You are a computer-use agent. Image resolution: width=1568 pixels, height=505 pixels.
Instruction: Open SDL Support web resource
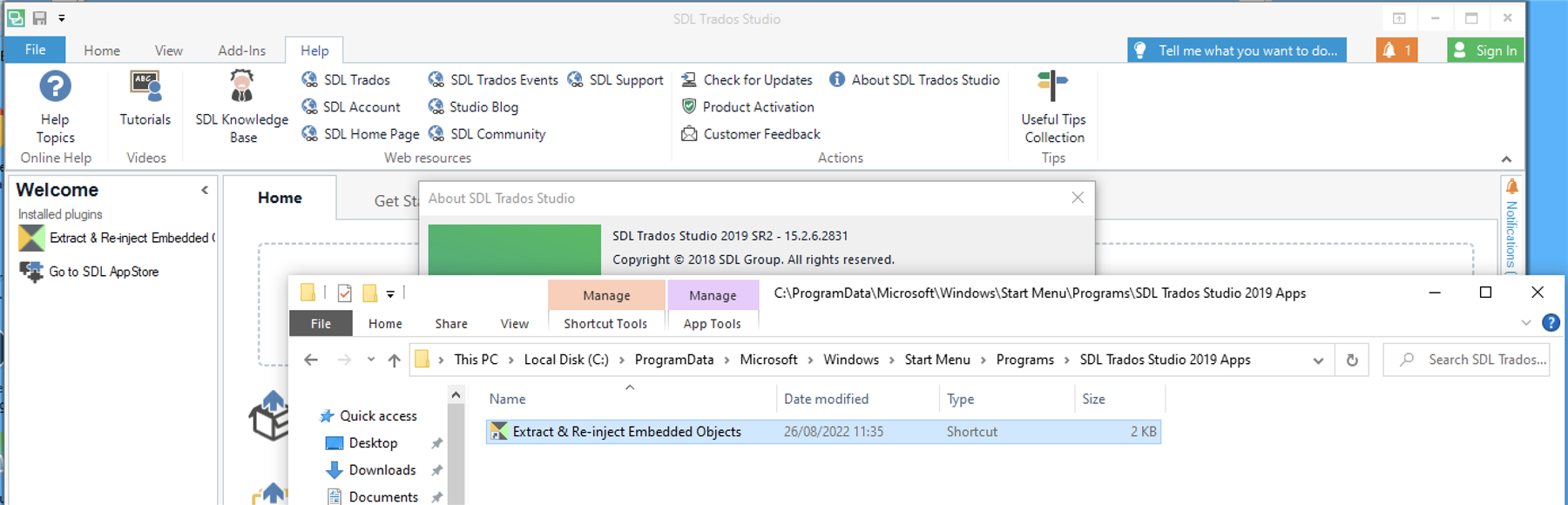tap(615, 80)
